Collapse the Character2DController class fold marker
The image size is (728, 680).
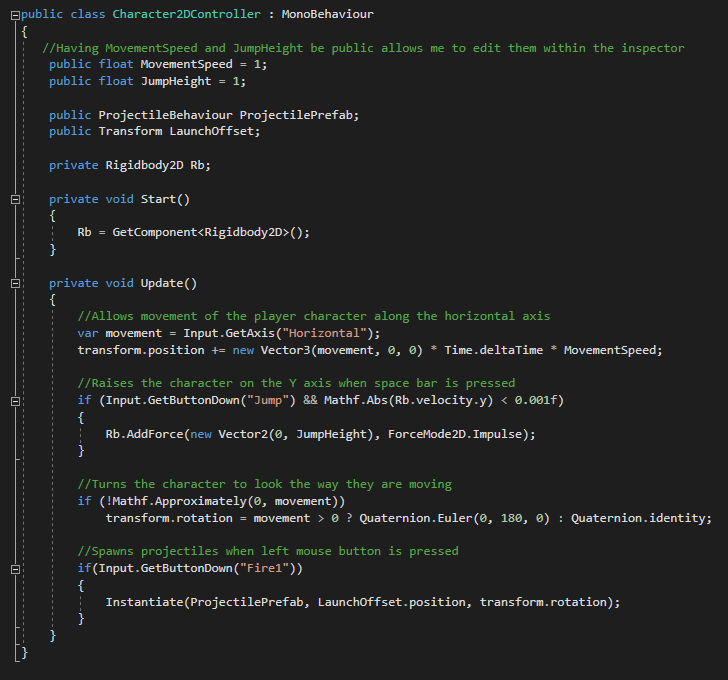pyautogui.click(x=15, y=14)
